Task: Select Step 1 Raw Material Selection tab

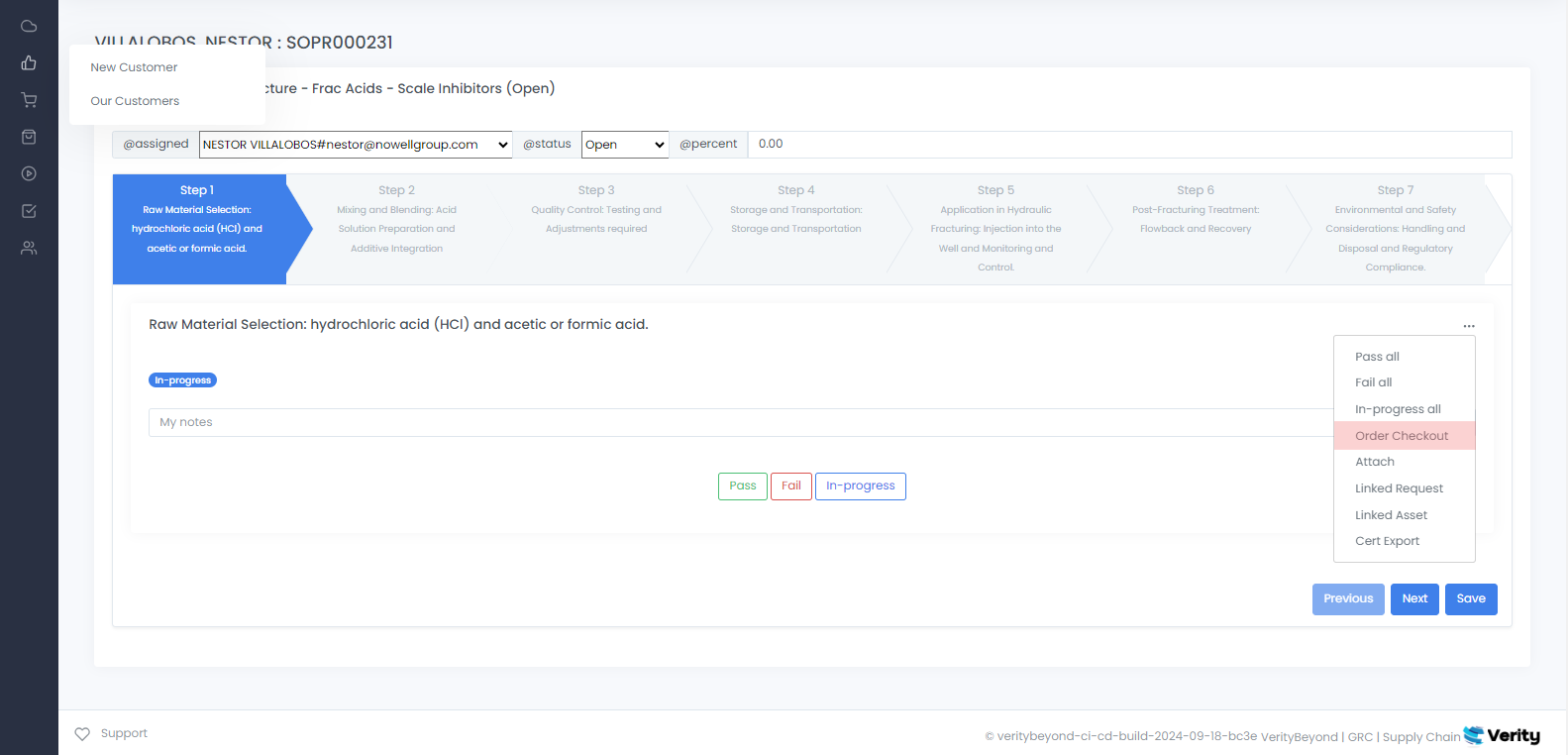Action: [x=199, y=229]
